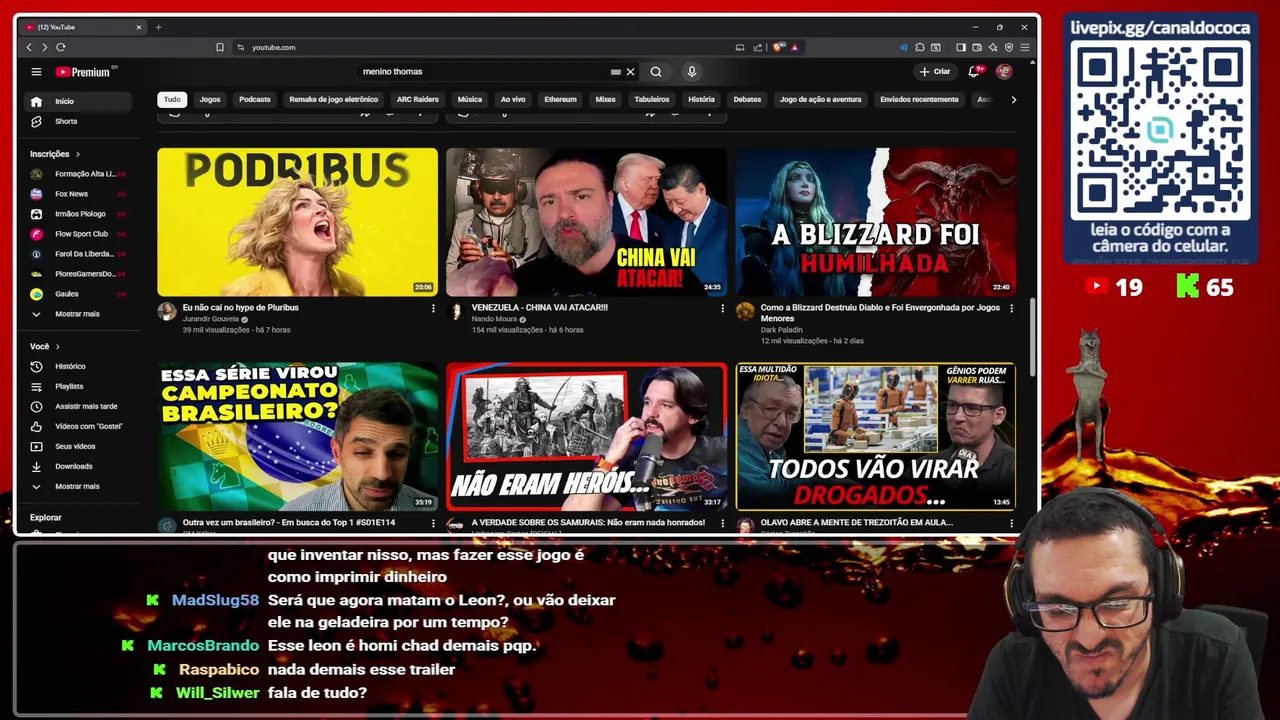Viewport: 1280px width, 720px height.
Task: Open options menu for Venezuela video
Action: (722, 309)
